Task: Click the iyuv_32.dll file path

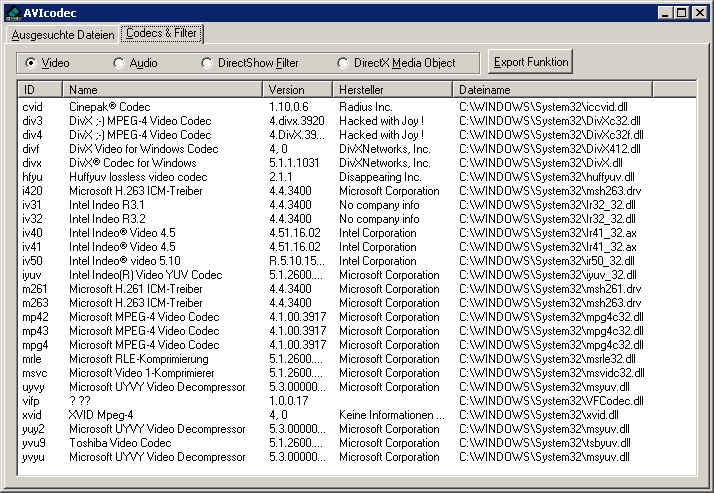Action: 548,275
